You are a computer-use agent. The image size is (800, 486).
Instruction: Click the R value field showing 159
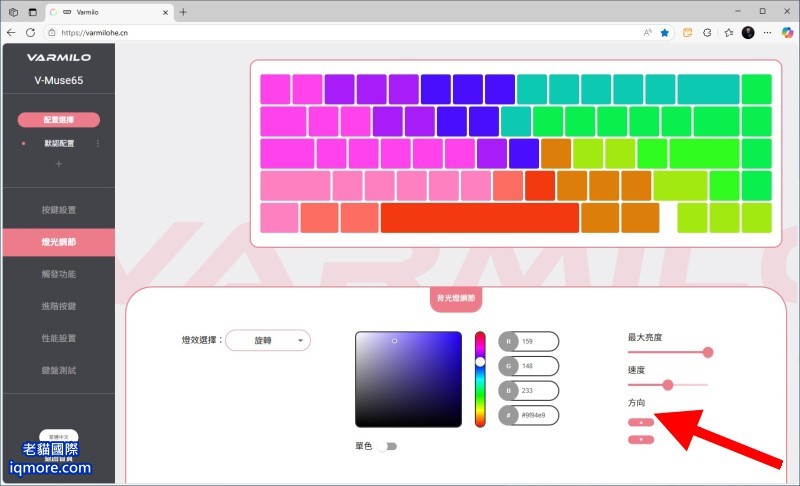point(529,342)
